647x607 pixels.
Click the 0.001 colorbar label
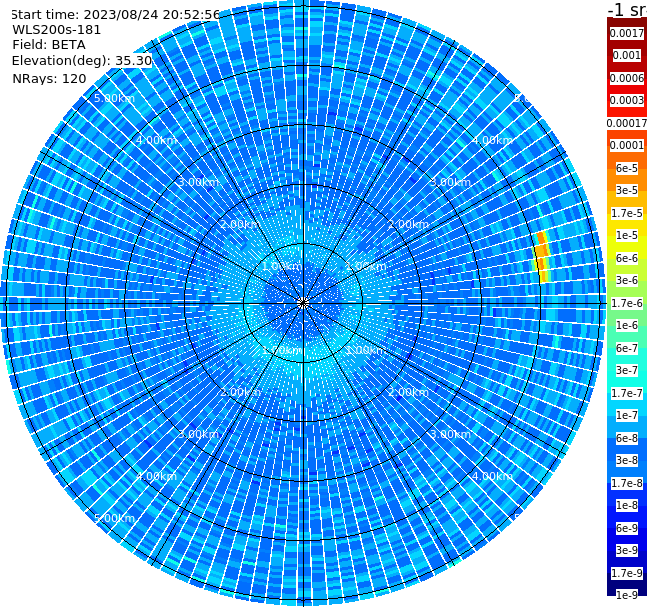627,55
